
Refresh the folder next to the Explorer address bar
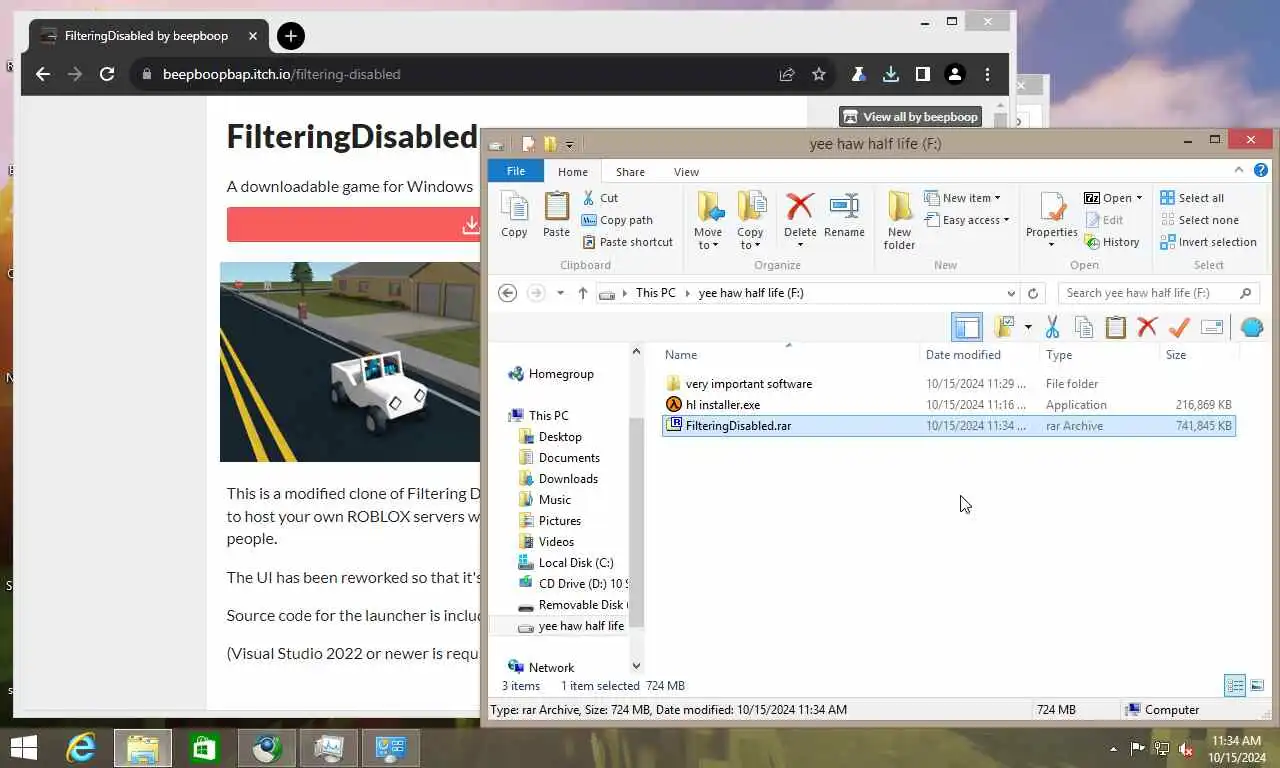[1034, 293]
